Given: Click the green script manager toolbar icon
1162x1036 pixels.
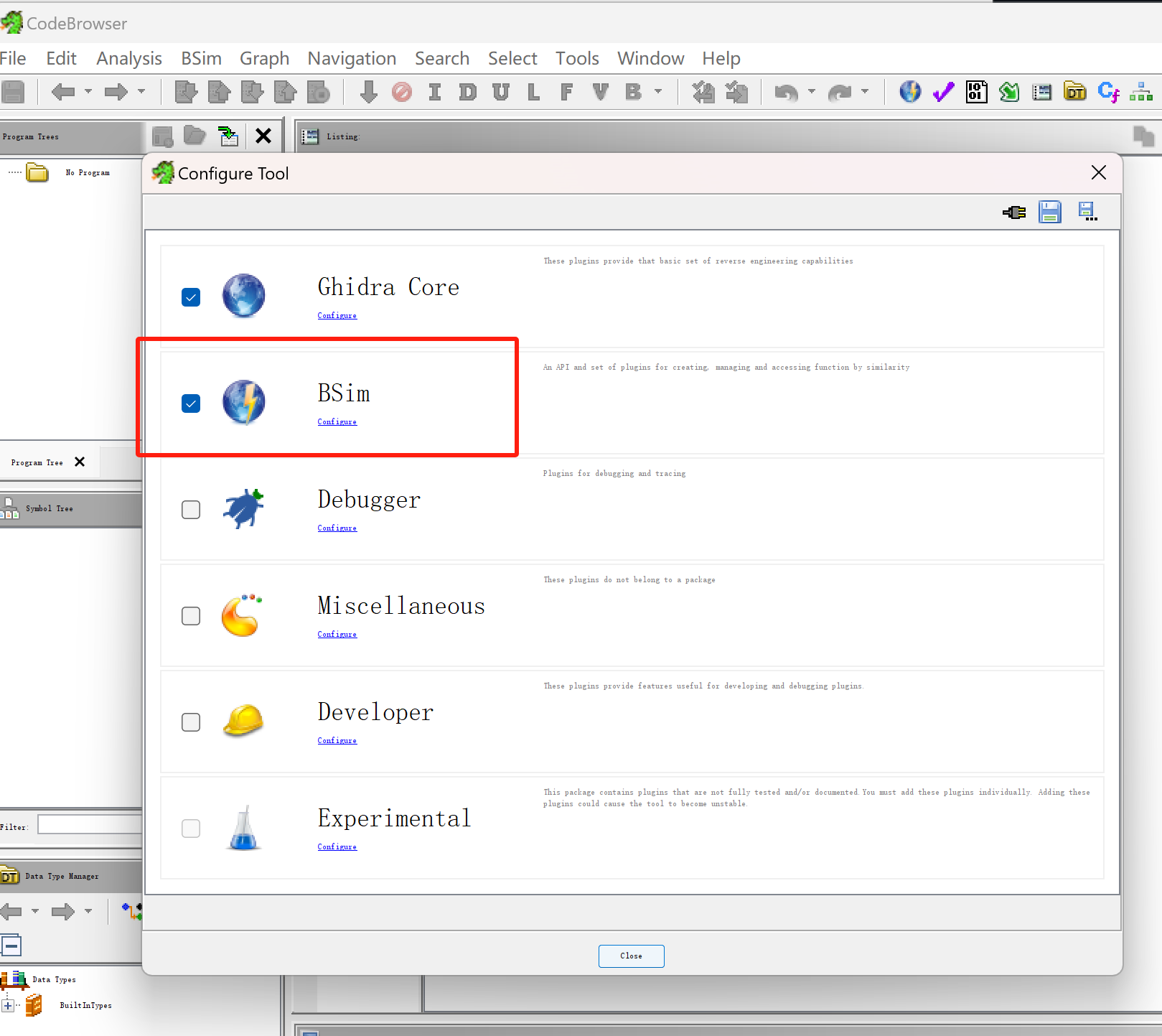Looking at the screenshot, I should point(1009,92).
